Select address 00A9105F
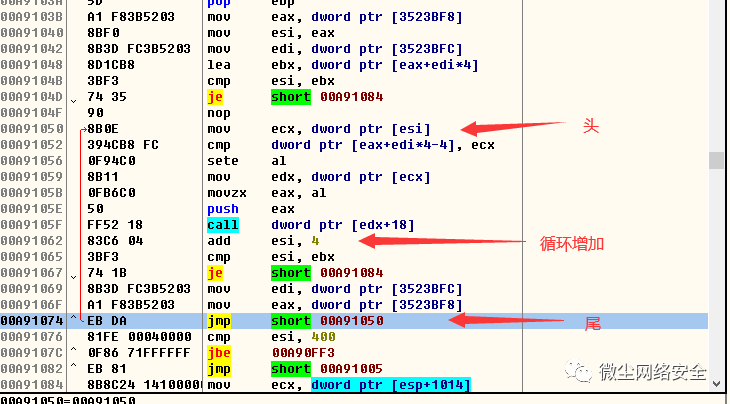This screenshot has height=404, width=730. coord(32,225)
